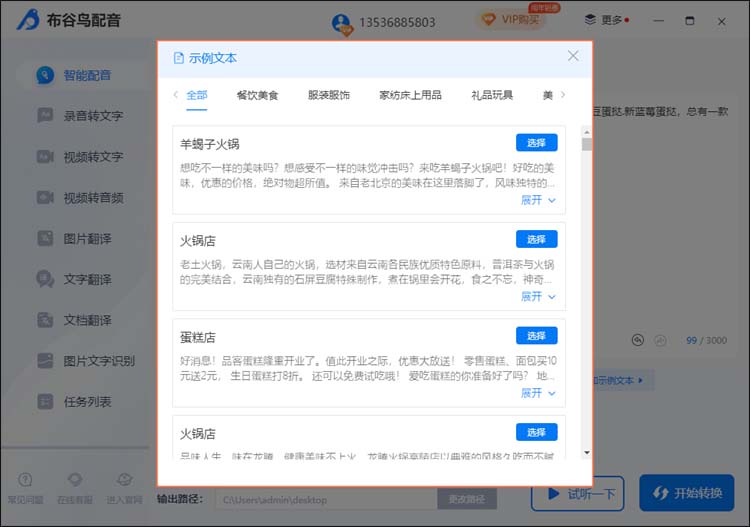Click the 试听一下 preview button
The height and width of the screenshot is (527, 750).
click(577, 494)
